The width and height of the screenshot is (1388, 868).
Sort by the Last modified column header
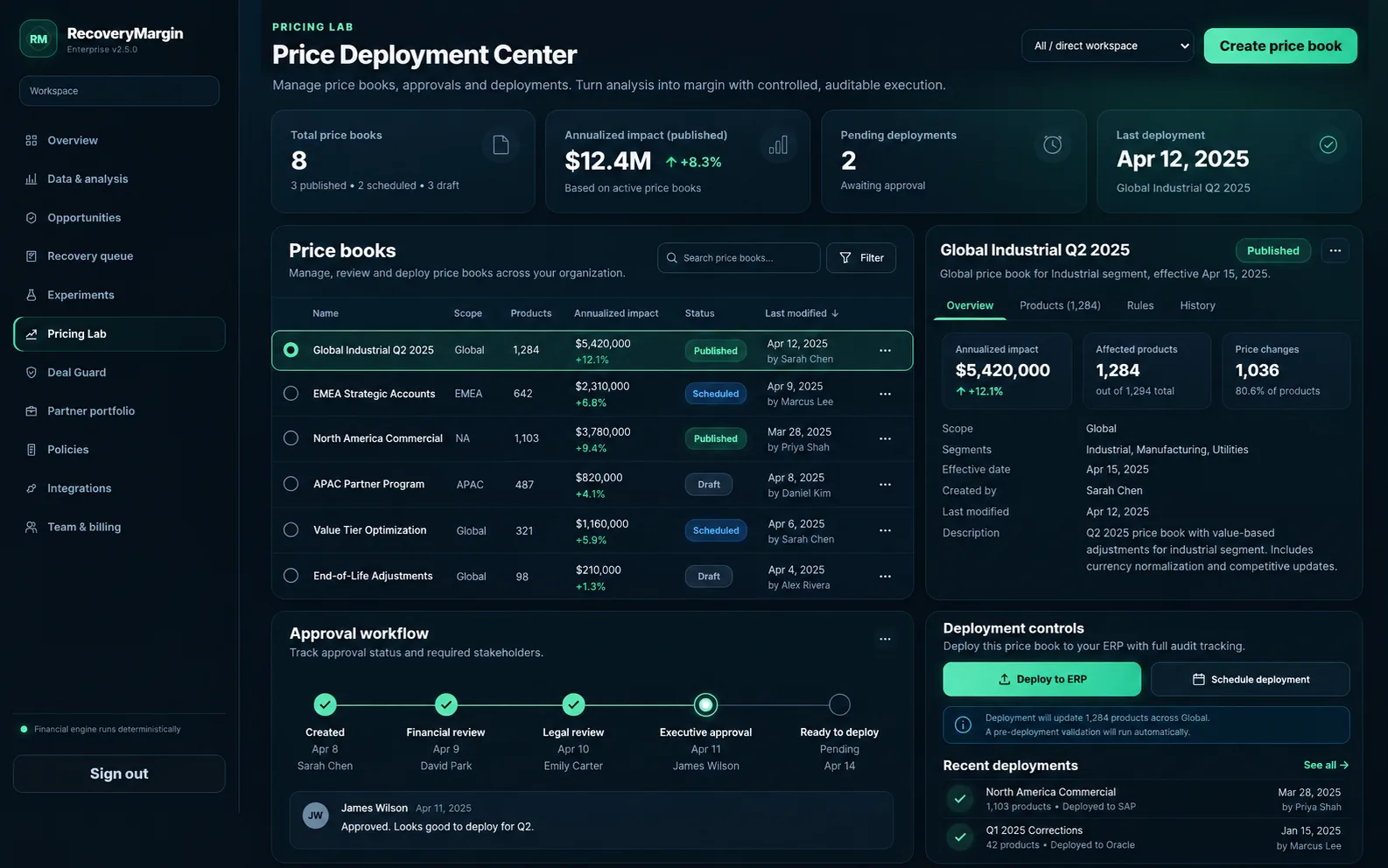(802, 313)
